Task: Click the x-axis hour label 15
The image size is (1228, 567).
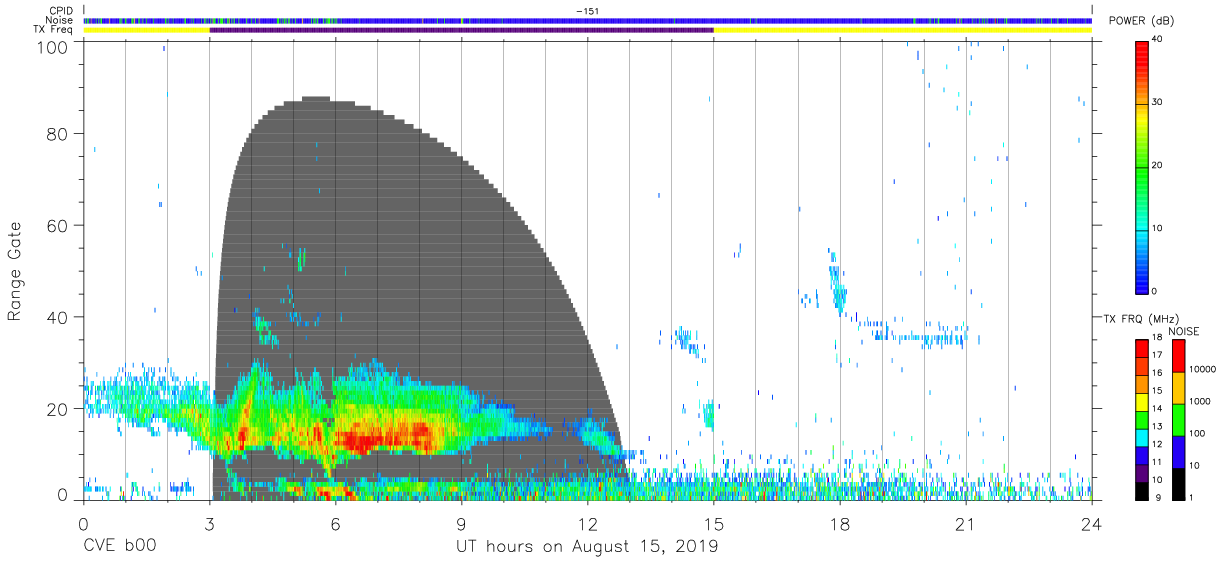Action: pos(713,524)
